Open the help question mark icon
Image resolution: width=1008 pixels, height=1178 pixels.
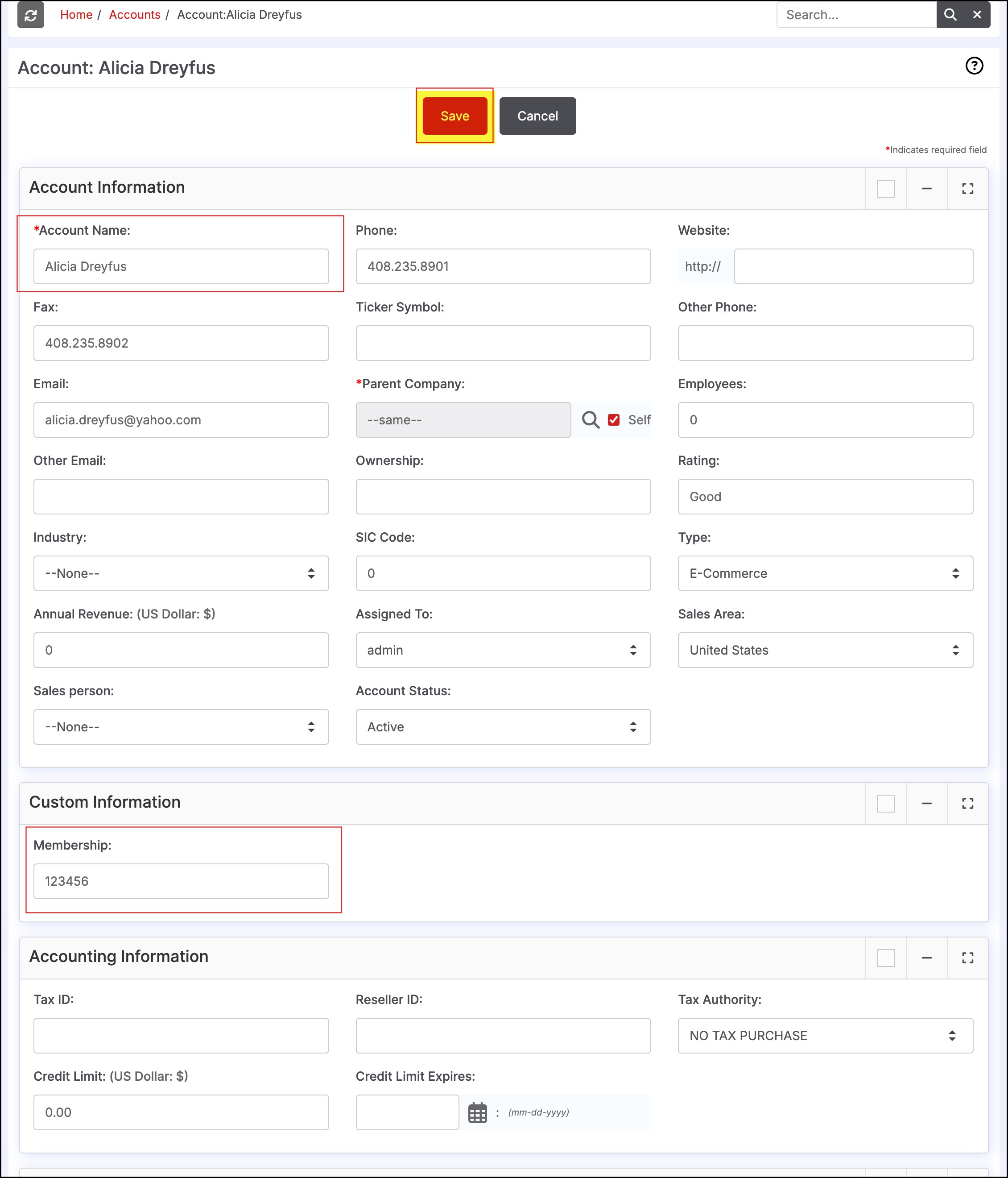tap(974, 66)
